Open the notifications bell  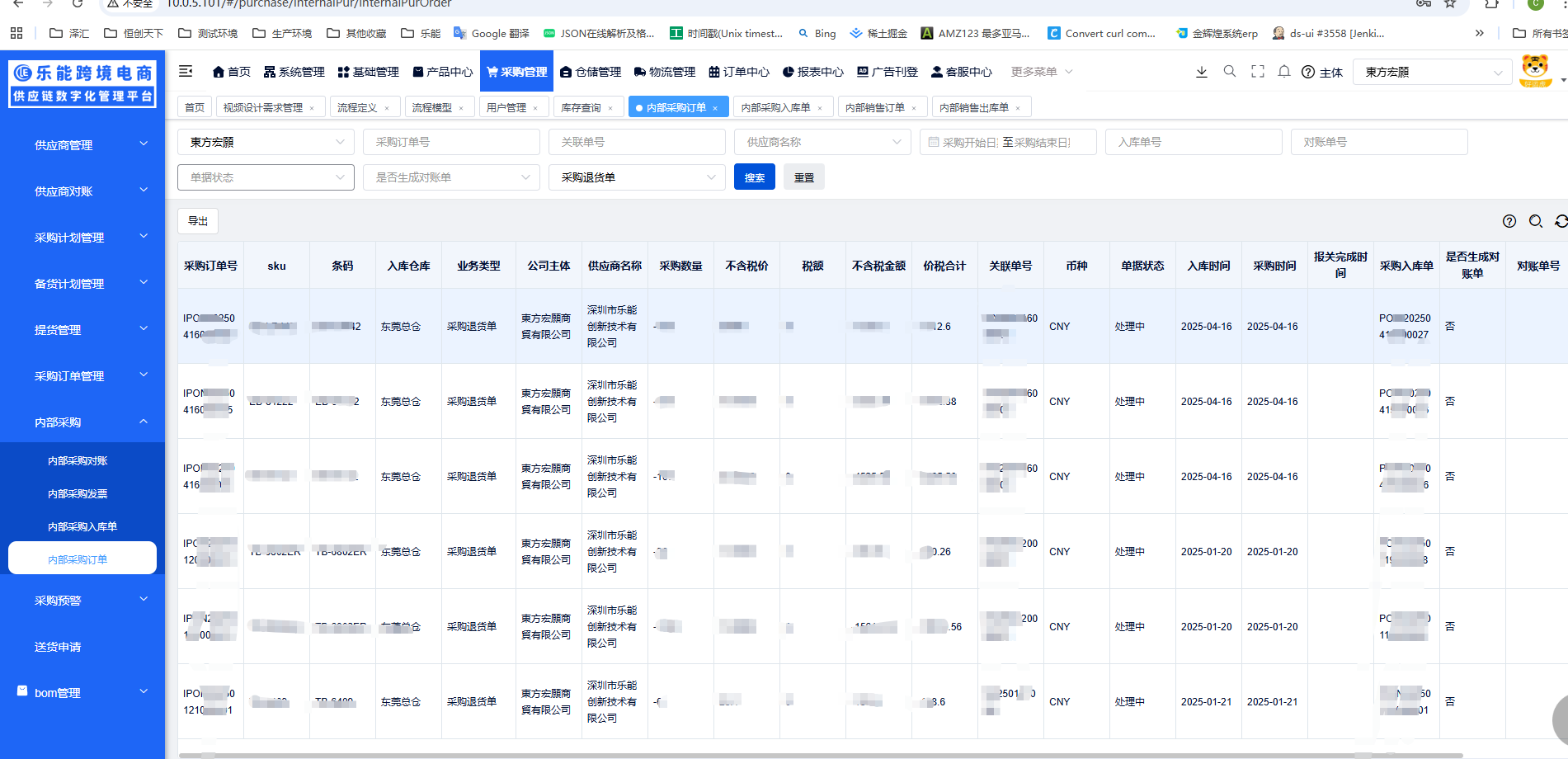[x=1284, y=72]
